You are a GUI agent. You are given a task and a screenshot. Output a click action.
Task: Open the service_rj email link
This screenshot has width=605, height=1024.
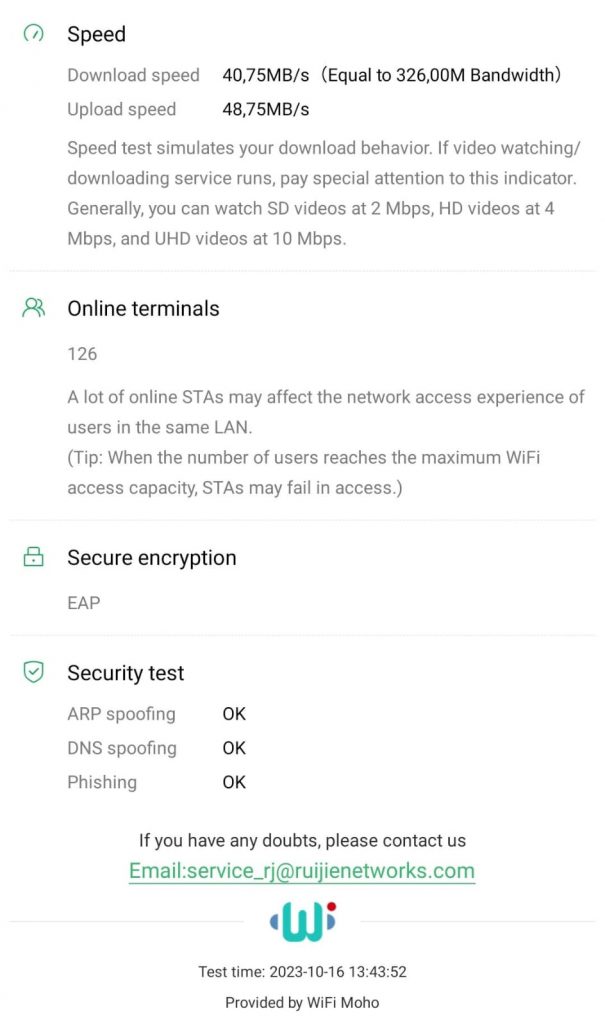pyautogui.click(x=302, y=871)
